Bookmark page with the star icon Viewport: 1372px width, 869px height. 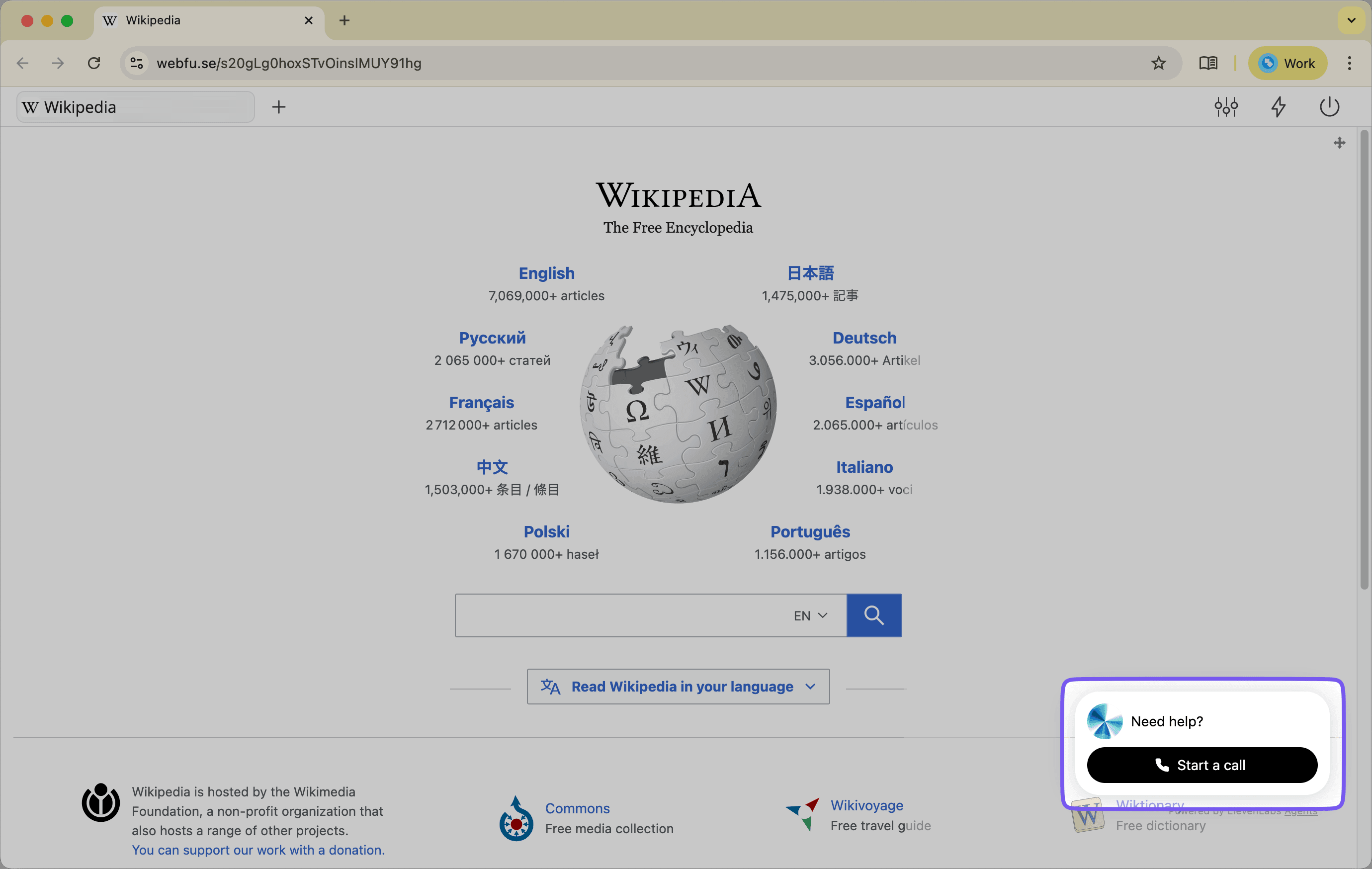click(x=1158, y=63)
